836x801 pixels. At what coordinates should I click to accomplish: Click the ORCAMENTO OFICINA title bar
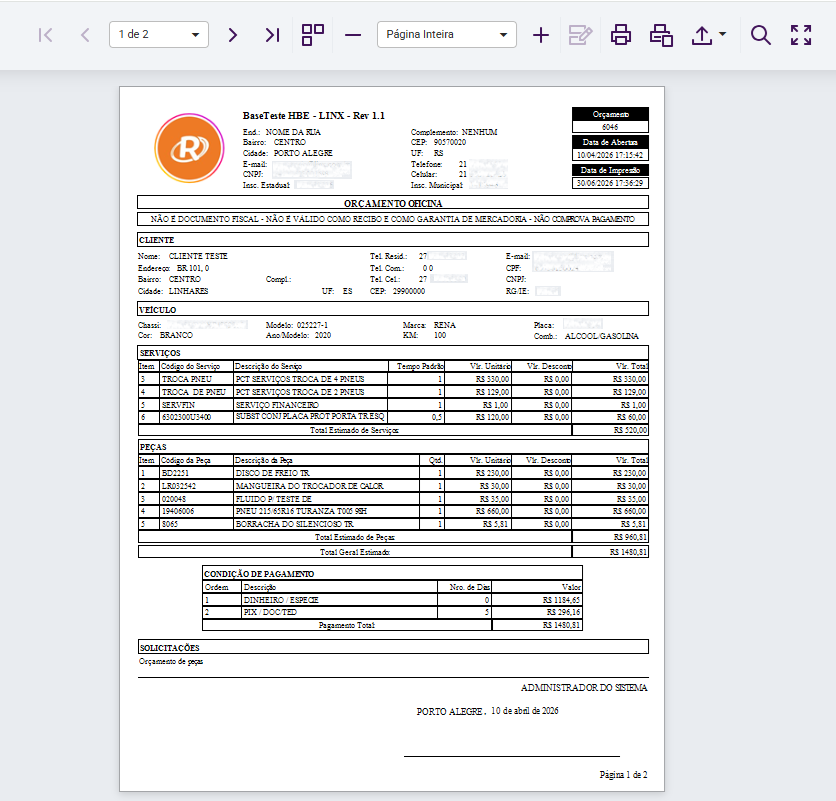(393, 203)
